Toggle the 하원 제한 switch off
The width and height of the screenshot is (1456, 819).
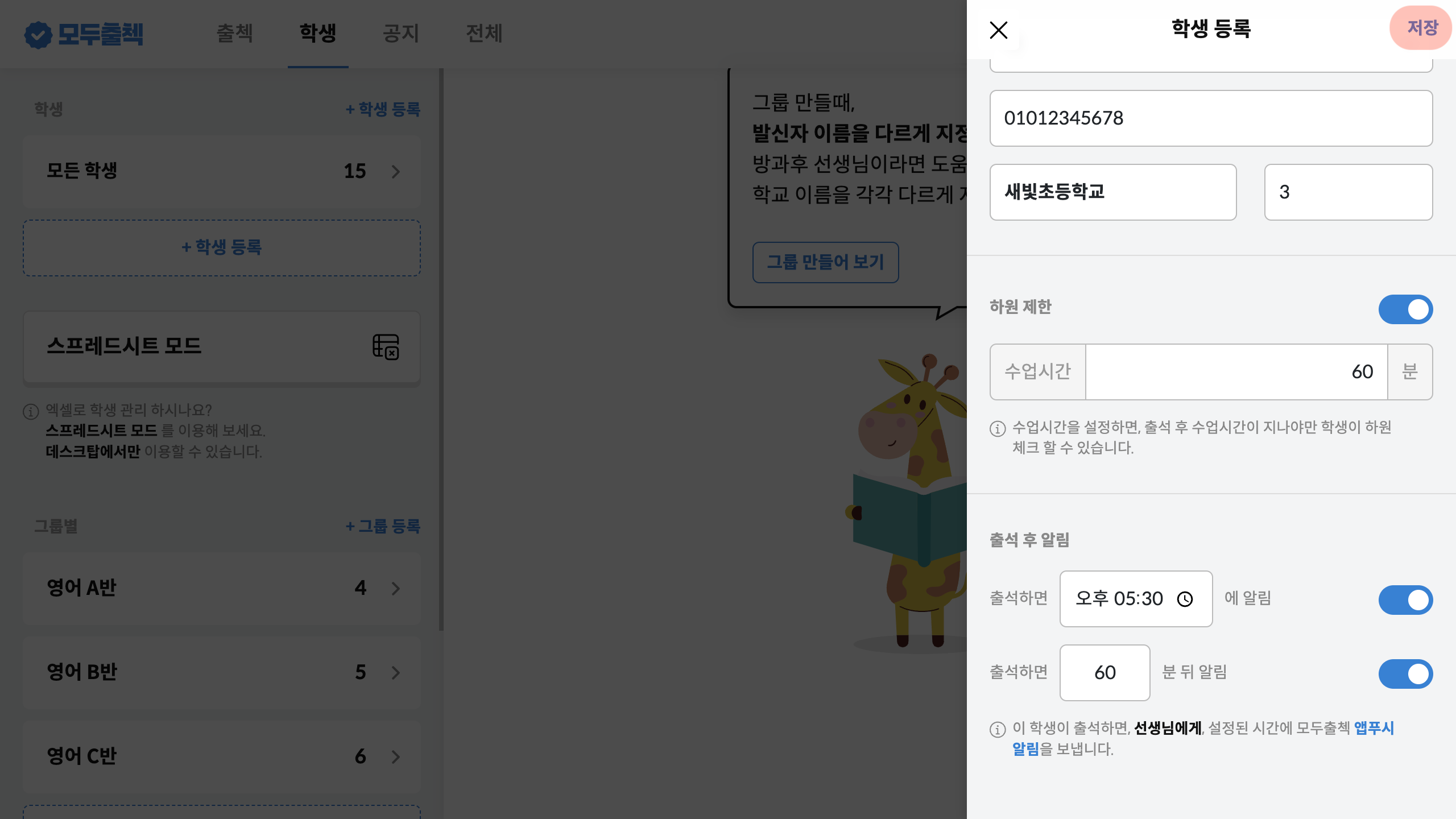(1405, 309)
